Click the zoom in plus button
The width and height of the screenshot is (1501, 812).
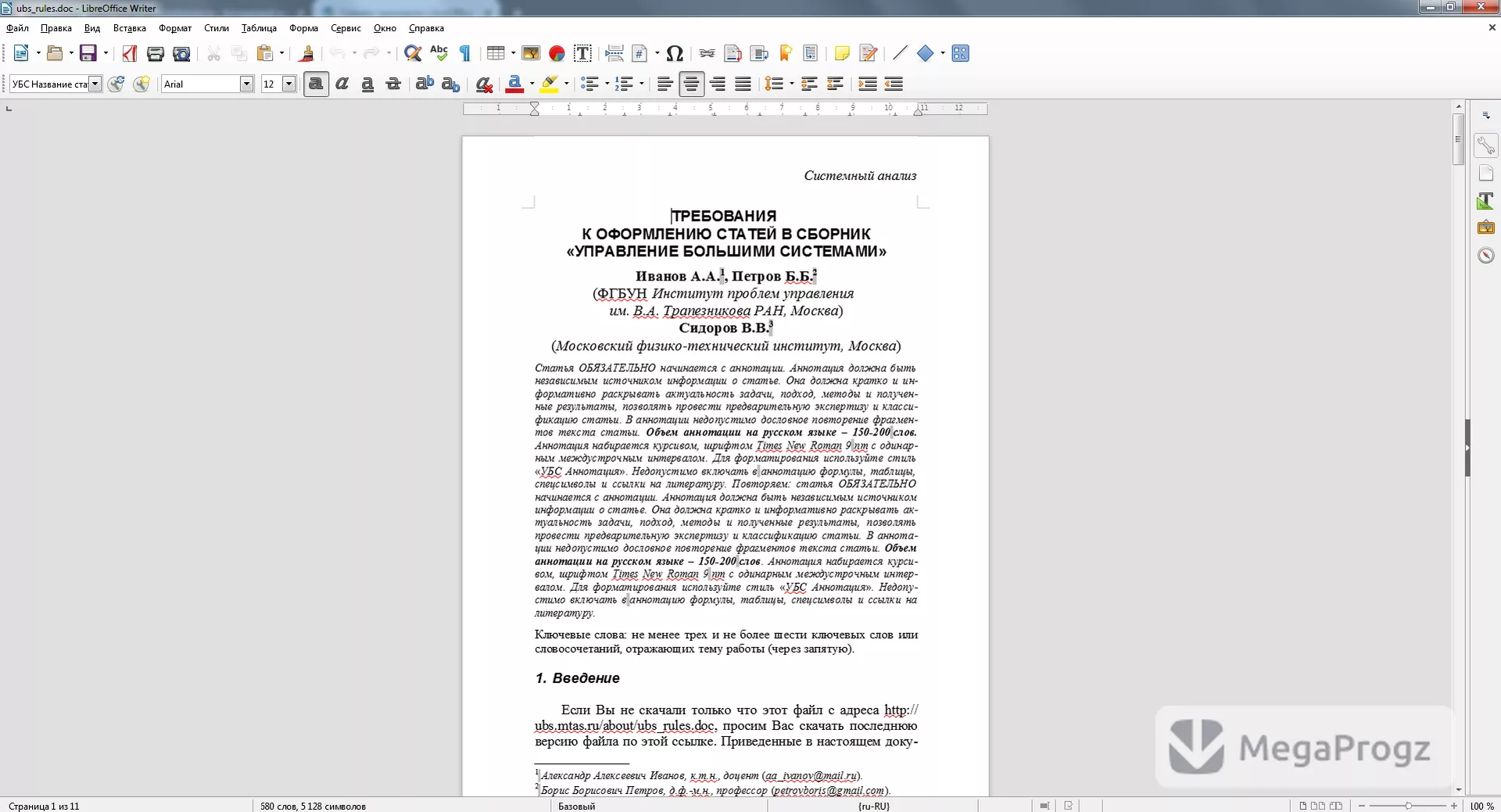[1454, 806]
